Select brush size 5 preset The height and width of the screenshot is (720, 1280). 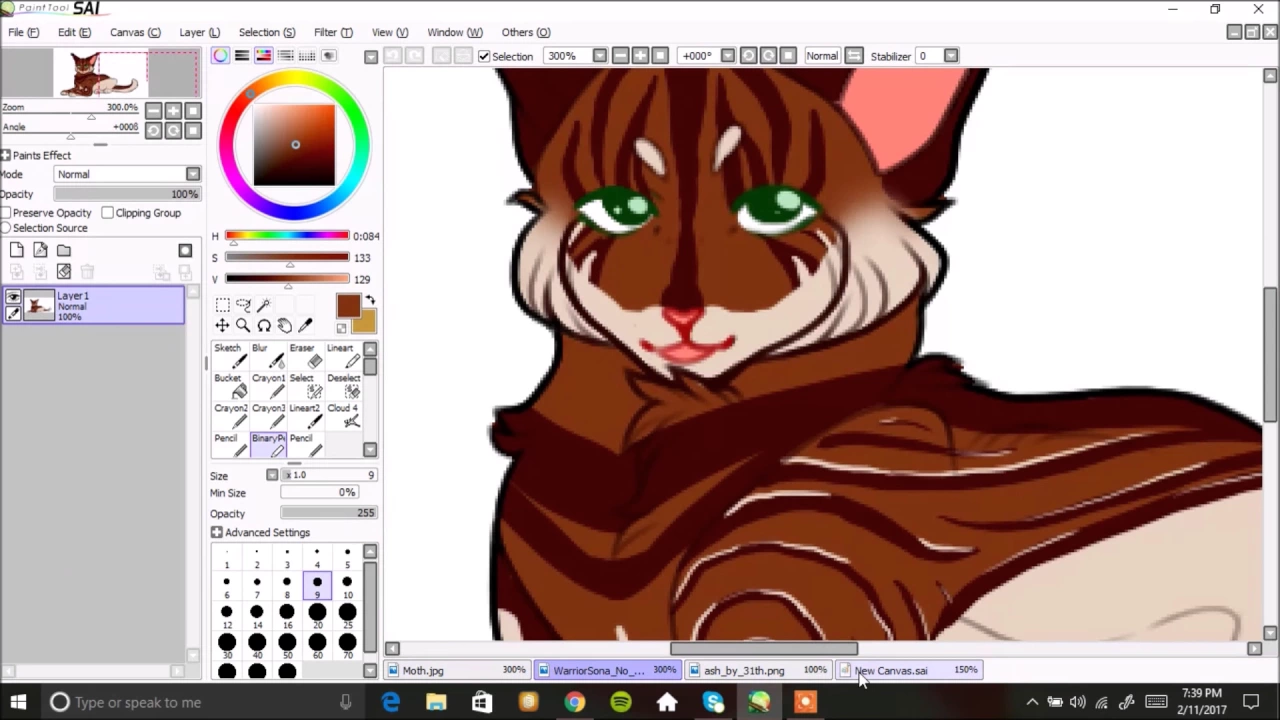(x=347, y=555)
